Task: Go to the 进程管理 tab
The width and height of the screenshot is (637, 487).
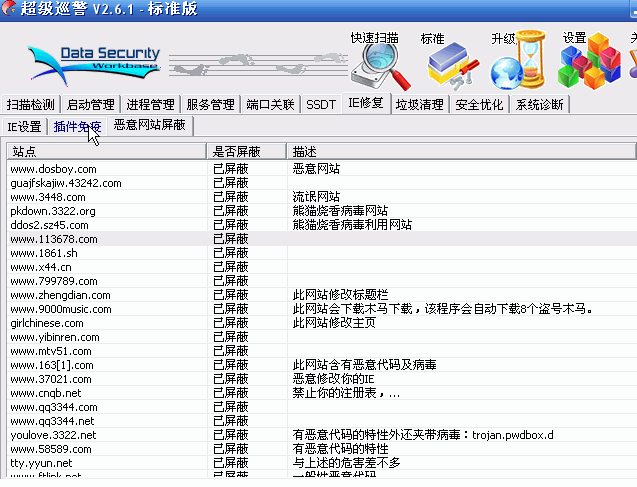Action: 150,104
